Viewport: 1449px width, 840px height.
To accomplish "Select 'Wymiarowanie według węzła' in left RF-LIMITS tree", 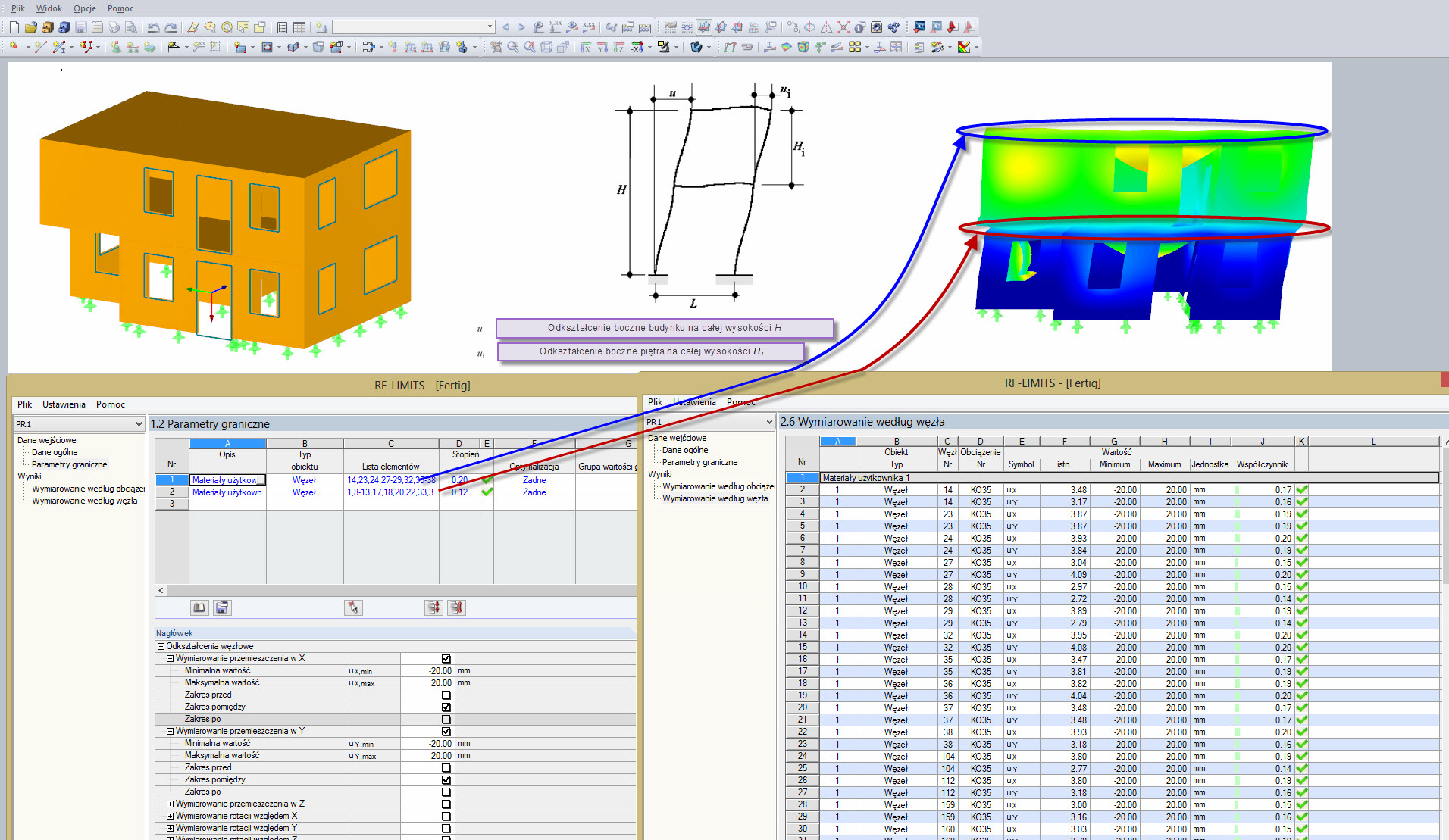I will coord(85,501).
